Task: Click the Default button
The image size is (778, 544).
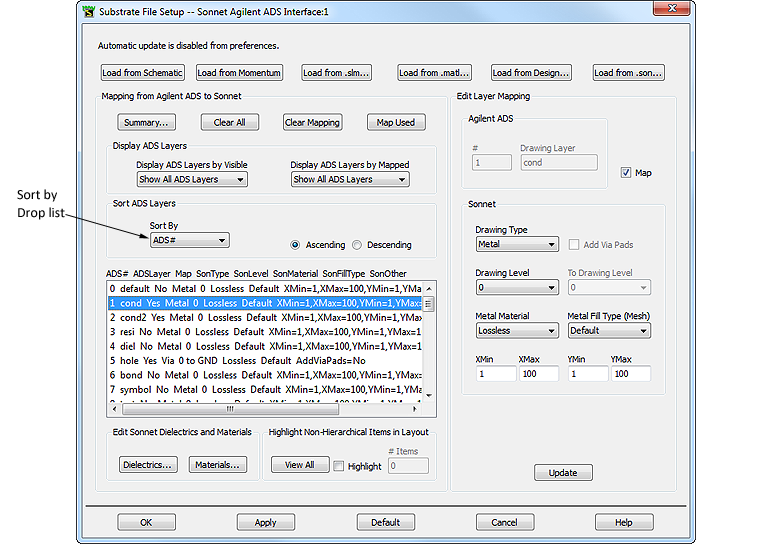Action: [386, 523]
